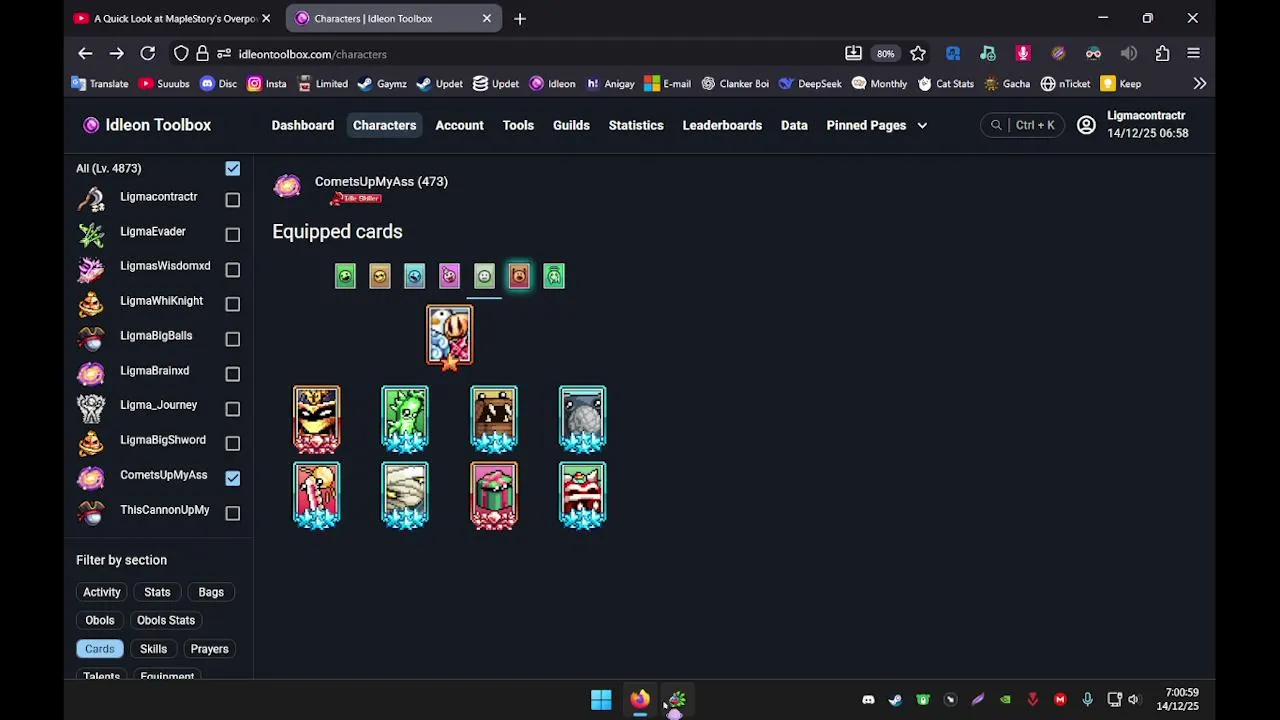Image resolution: width=1280 pixels, height=720 pixels.
Task: Filter by Activity section
Action: click(102, 592)
